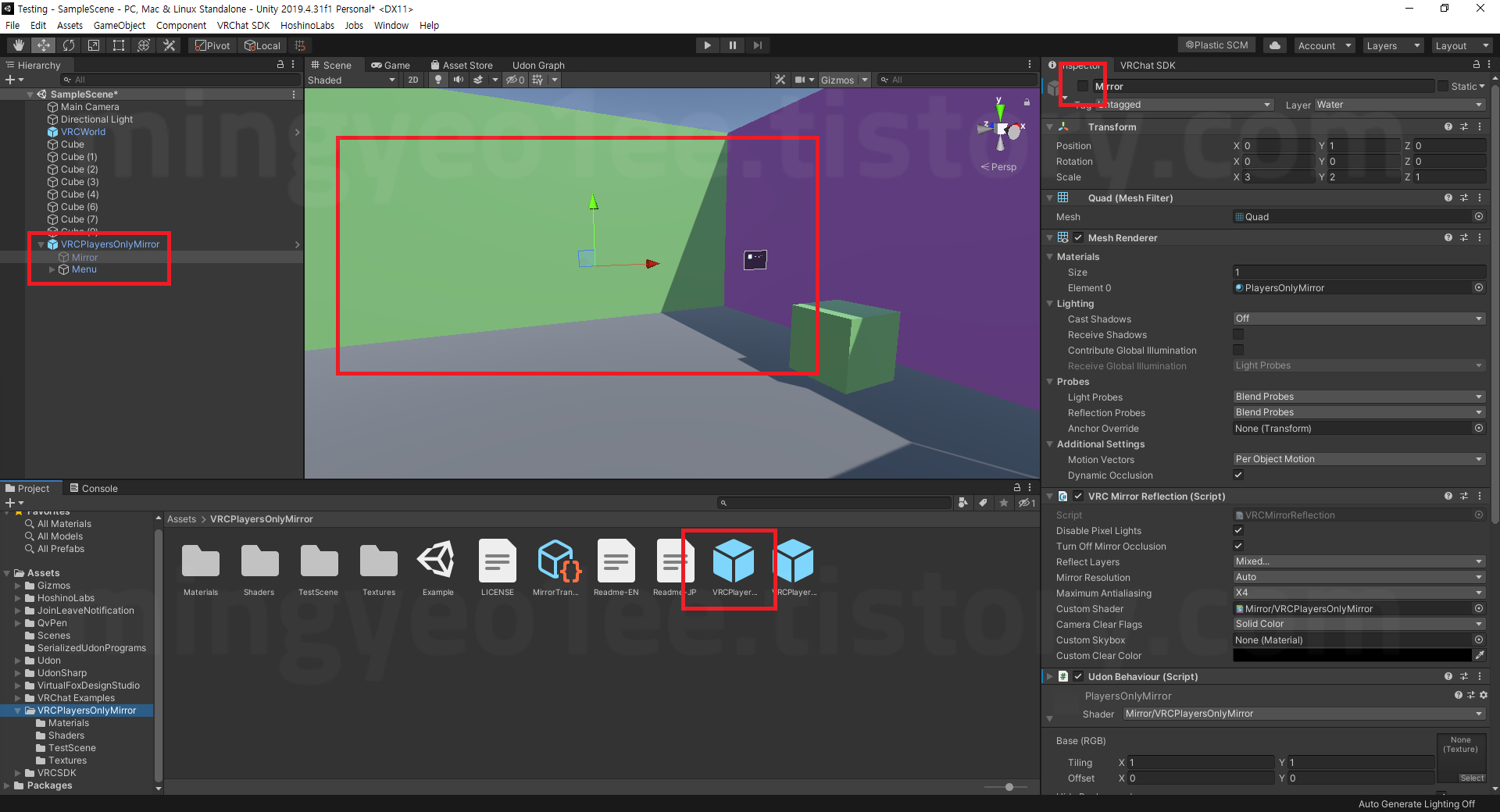The image size is (1500, 812).
Task: Enable Contribute Global Illumination
Action: (x=1238, y=350)
